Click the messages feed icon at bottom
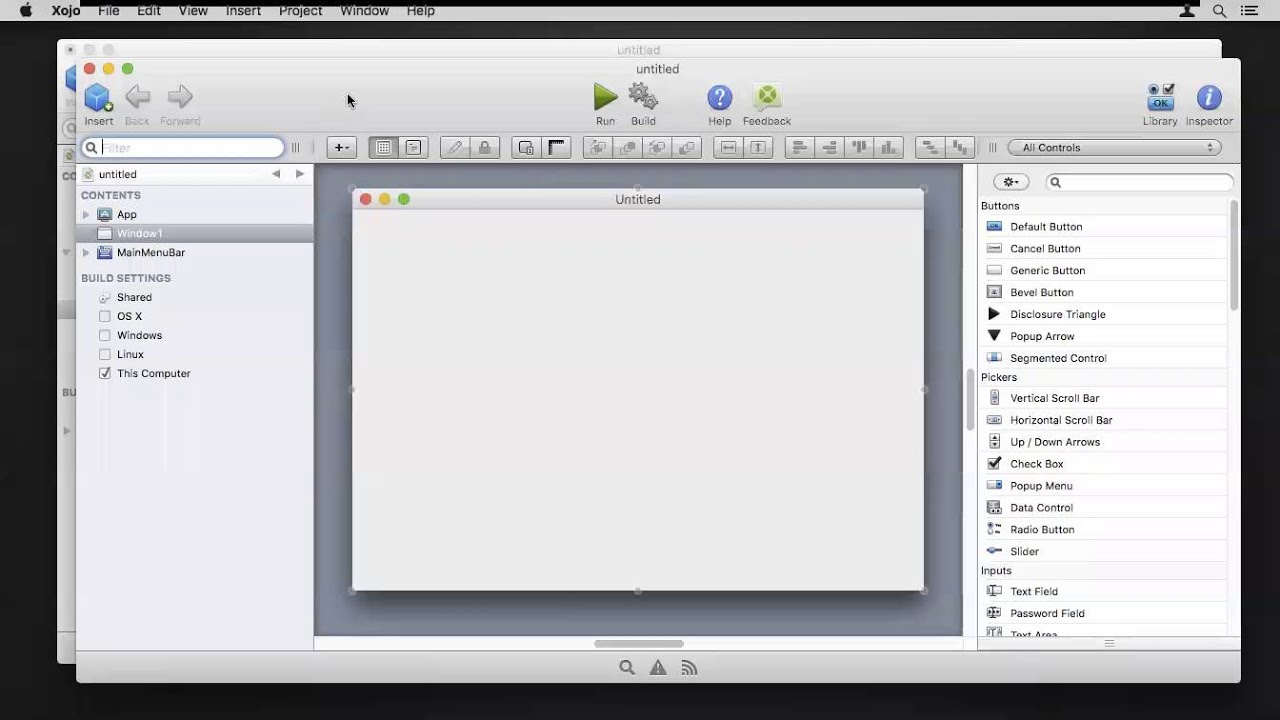 tap(689, 668)
